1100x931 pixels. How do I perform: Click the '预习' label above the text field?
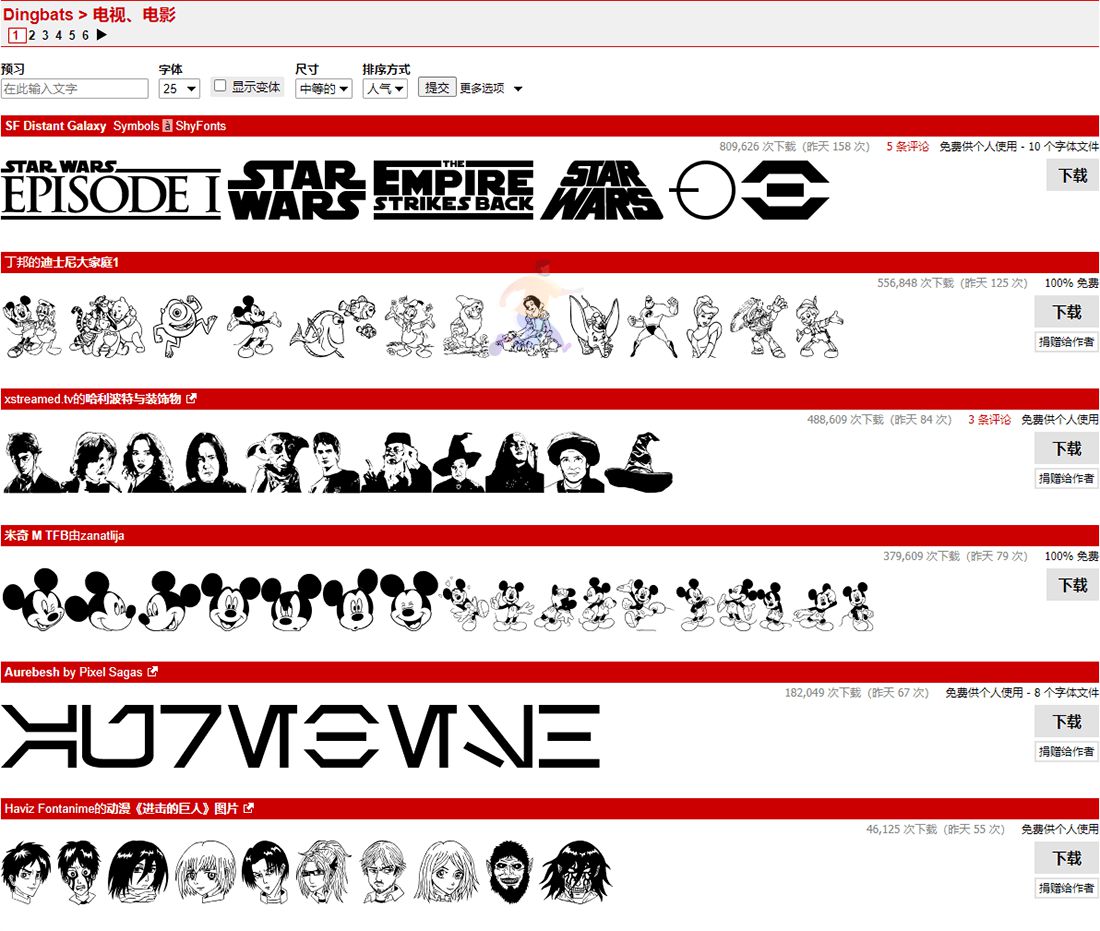(13, 69)
